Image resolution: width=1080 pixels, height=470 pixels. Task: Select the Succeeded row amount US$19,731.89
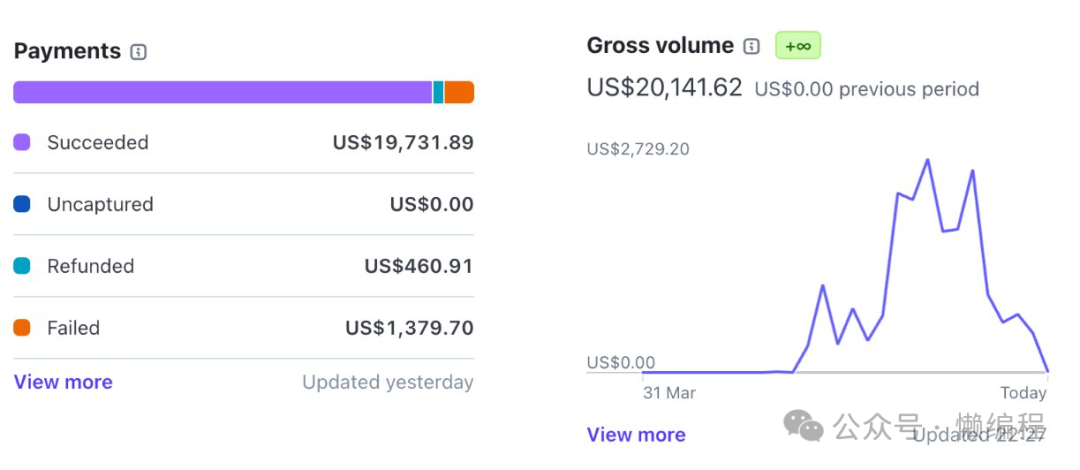click(403, 143)
